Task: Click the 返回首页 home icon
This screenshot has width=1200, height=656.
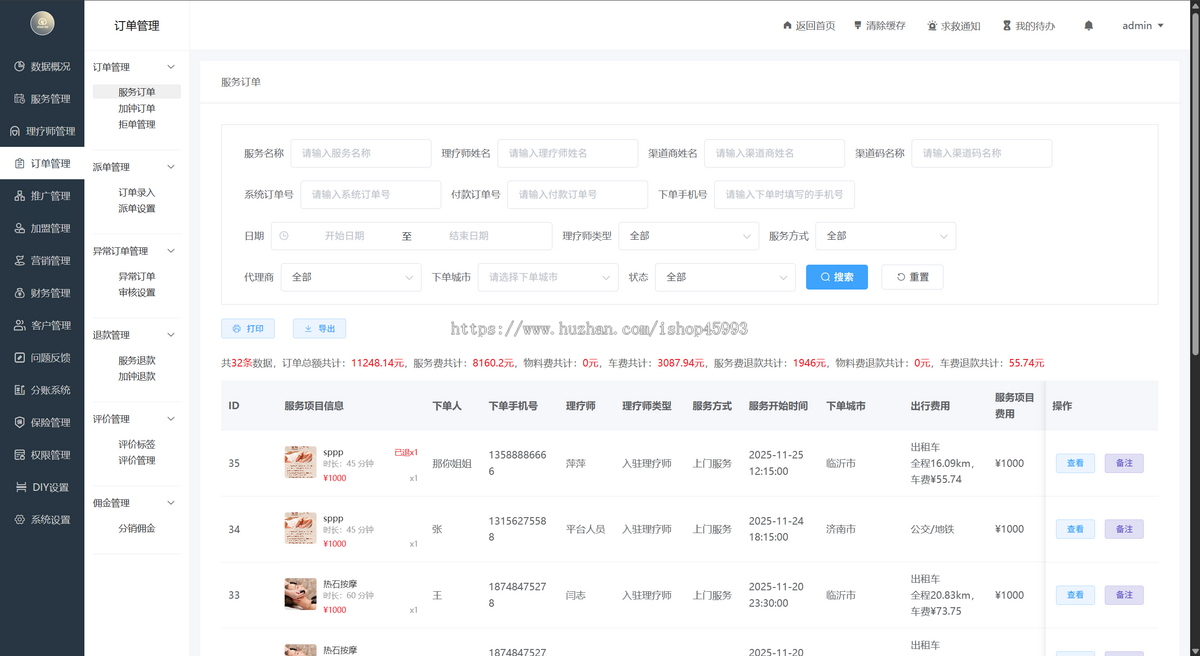Action: [787, 25]
